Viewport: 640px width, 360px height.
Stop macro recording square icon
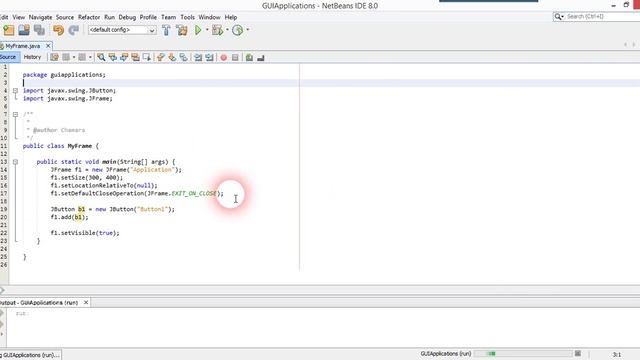click(235, 58)
